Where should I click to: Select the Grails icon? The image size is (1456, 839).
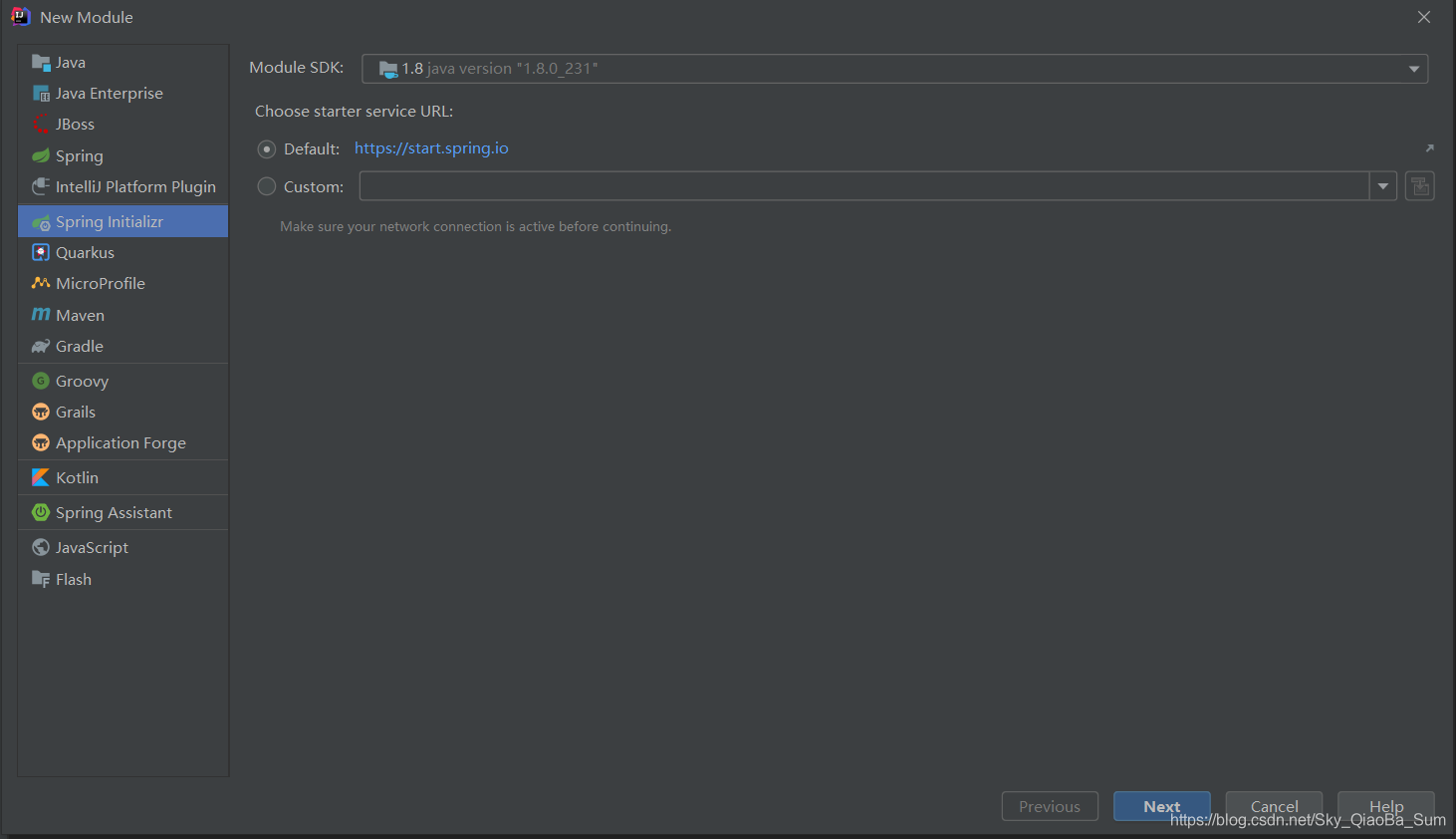[41, 413]
